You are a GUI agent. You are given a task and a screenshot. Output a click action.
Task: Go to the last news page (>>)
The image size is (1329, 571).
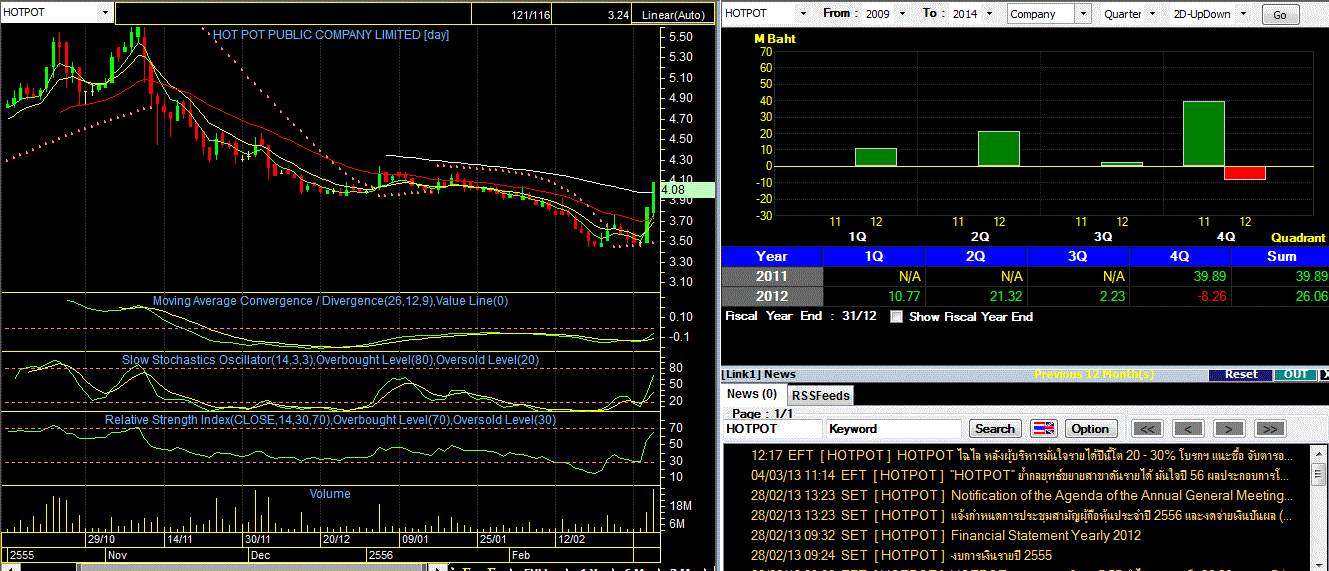tap(1269, 428)
